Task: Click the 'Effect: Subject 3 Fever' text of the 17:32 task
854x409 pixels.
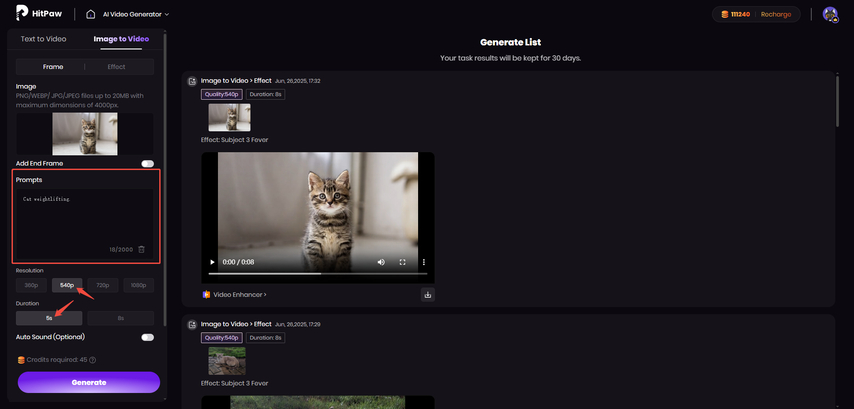Action: (x=234, y=140)
